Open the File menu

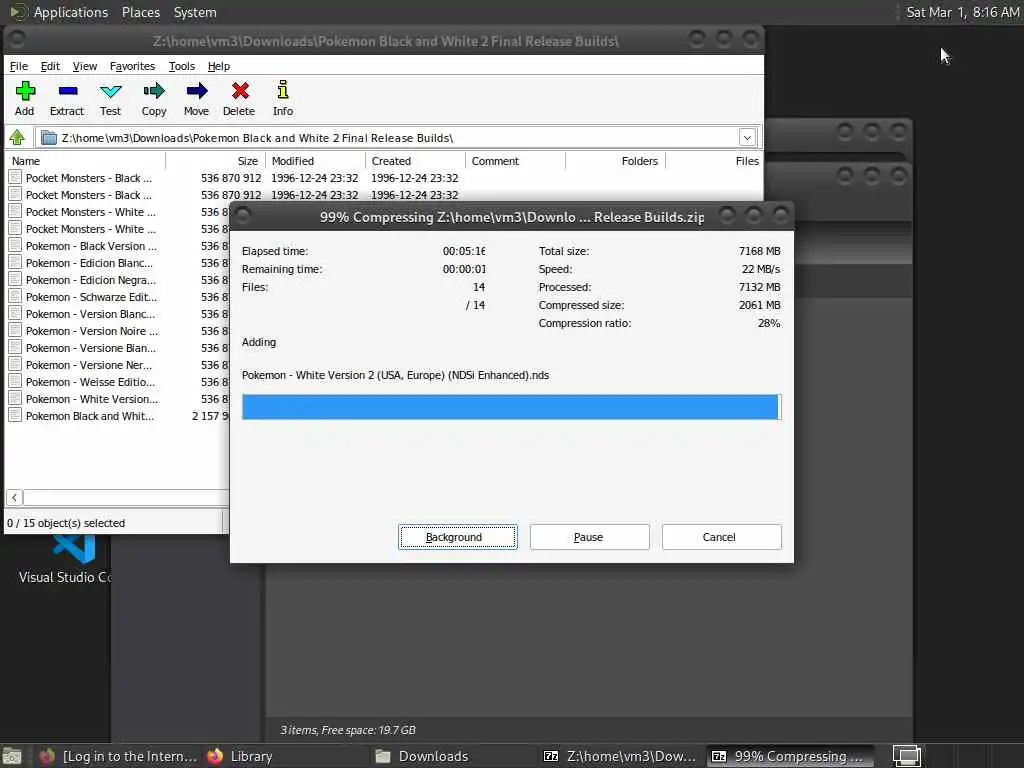pyautogui.click(x=18, y=66)
